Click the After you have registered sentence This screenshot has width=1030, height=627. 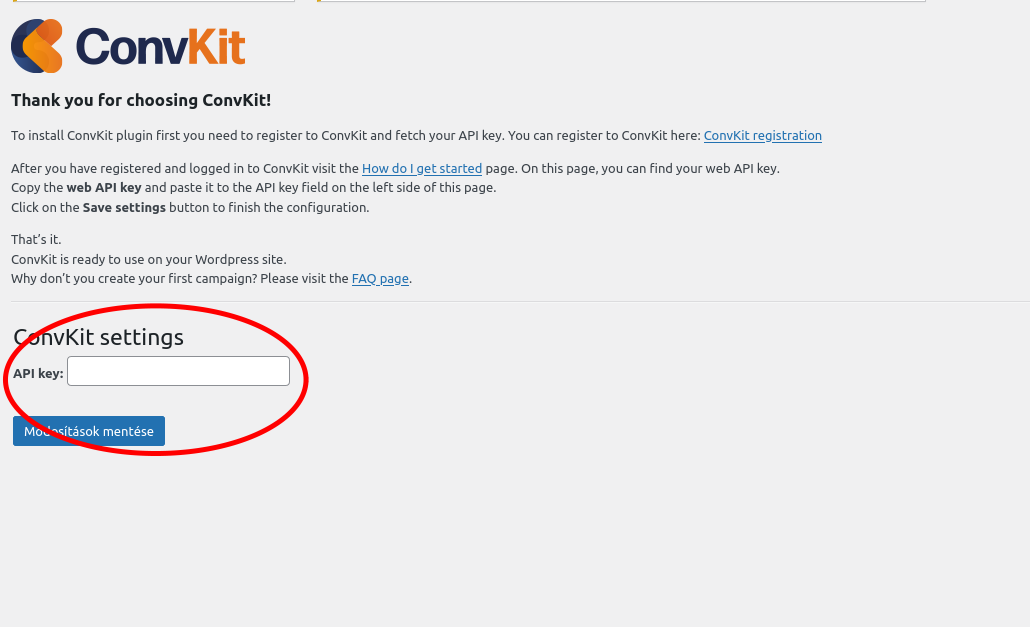coord(180,169)
